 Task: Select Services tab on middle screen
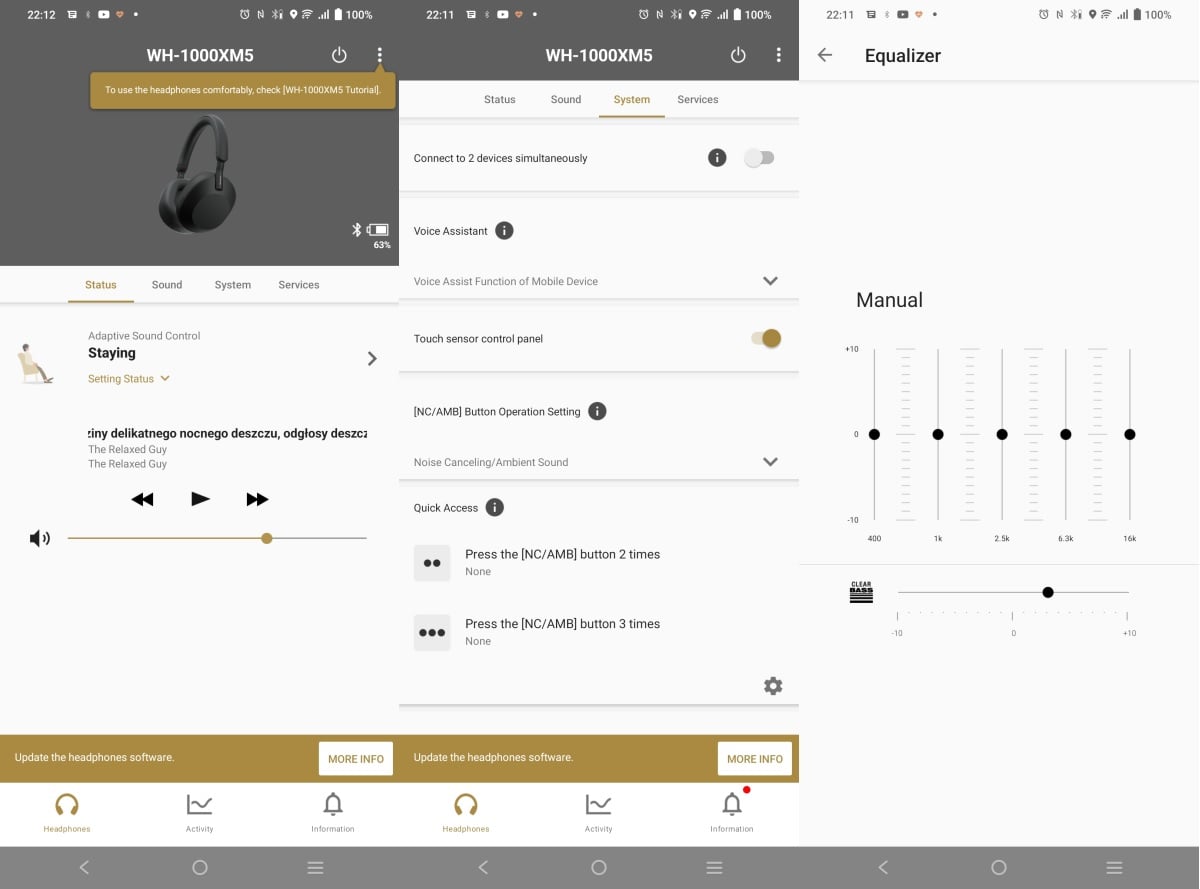(698, 99)
